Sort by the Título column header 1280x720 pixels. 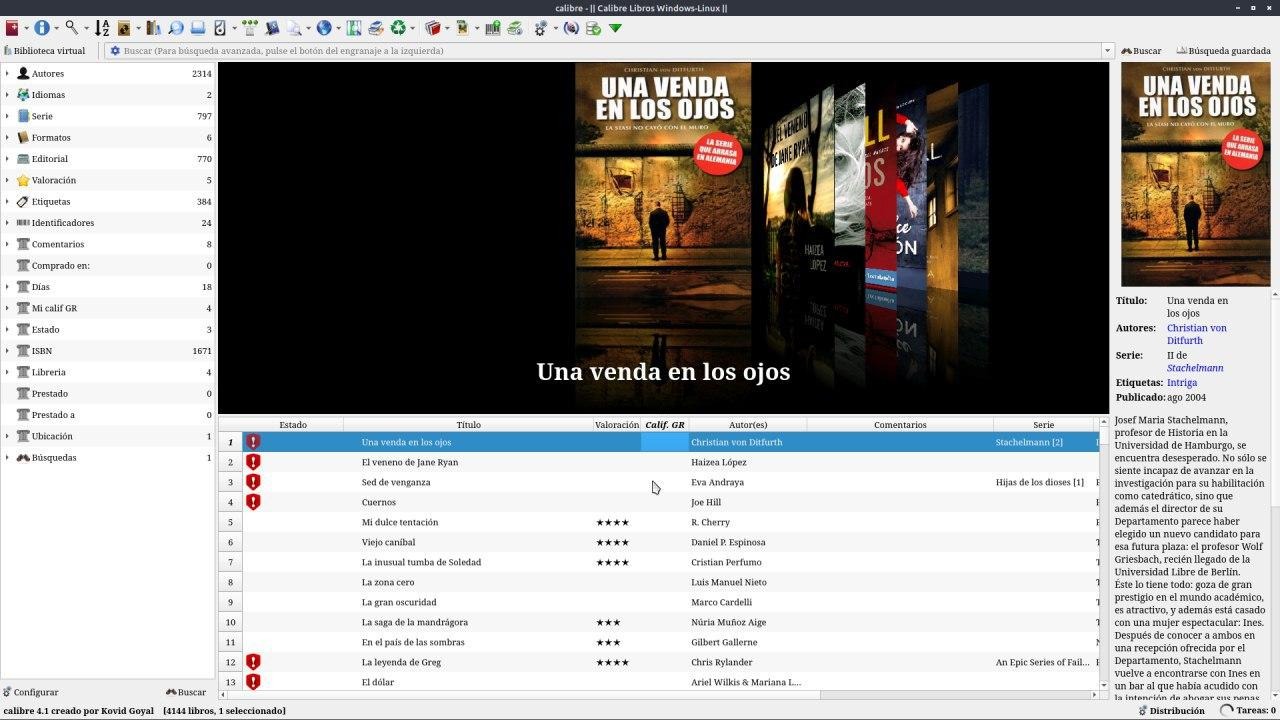[468, 425]
